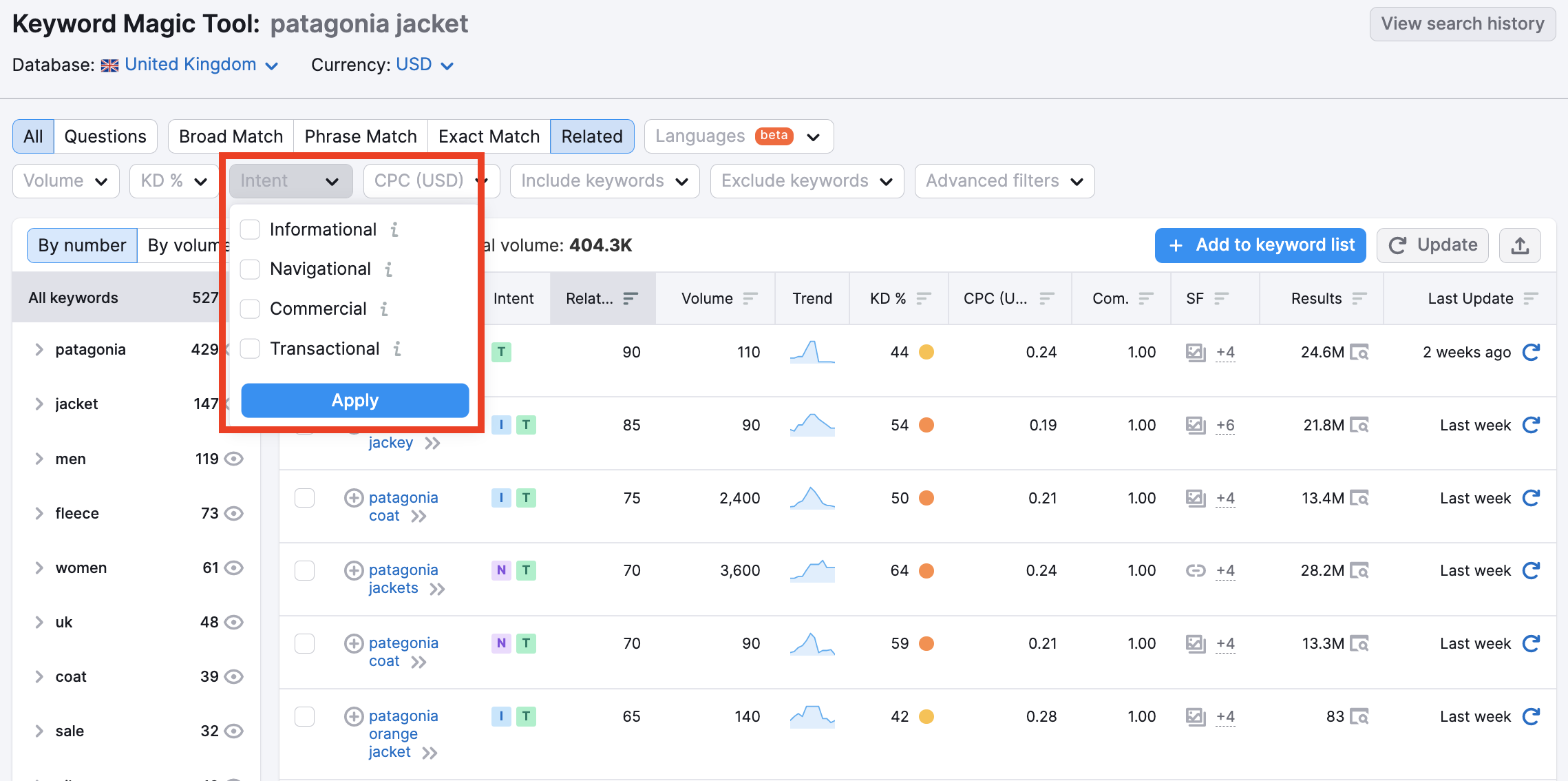This screenshot has height=781, width=1568.
Task: Open SERP view for 21.8M results
Action: 1359,426
